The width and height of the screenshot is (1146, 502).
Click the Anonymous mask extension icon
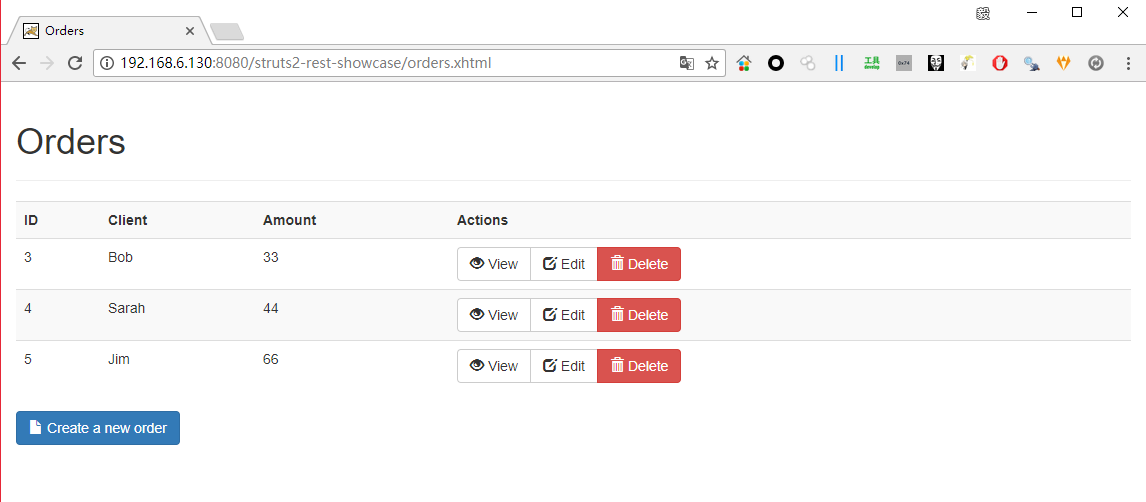936,64
